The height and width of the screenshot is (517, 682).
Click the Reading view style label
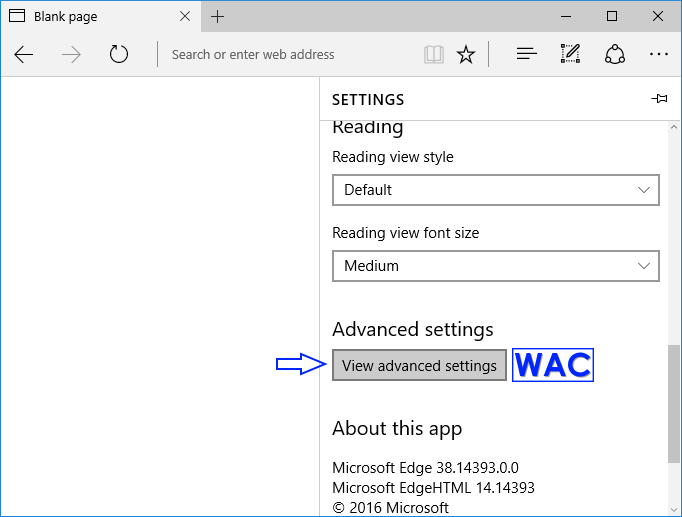(393, 157)
